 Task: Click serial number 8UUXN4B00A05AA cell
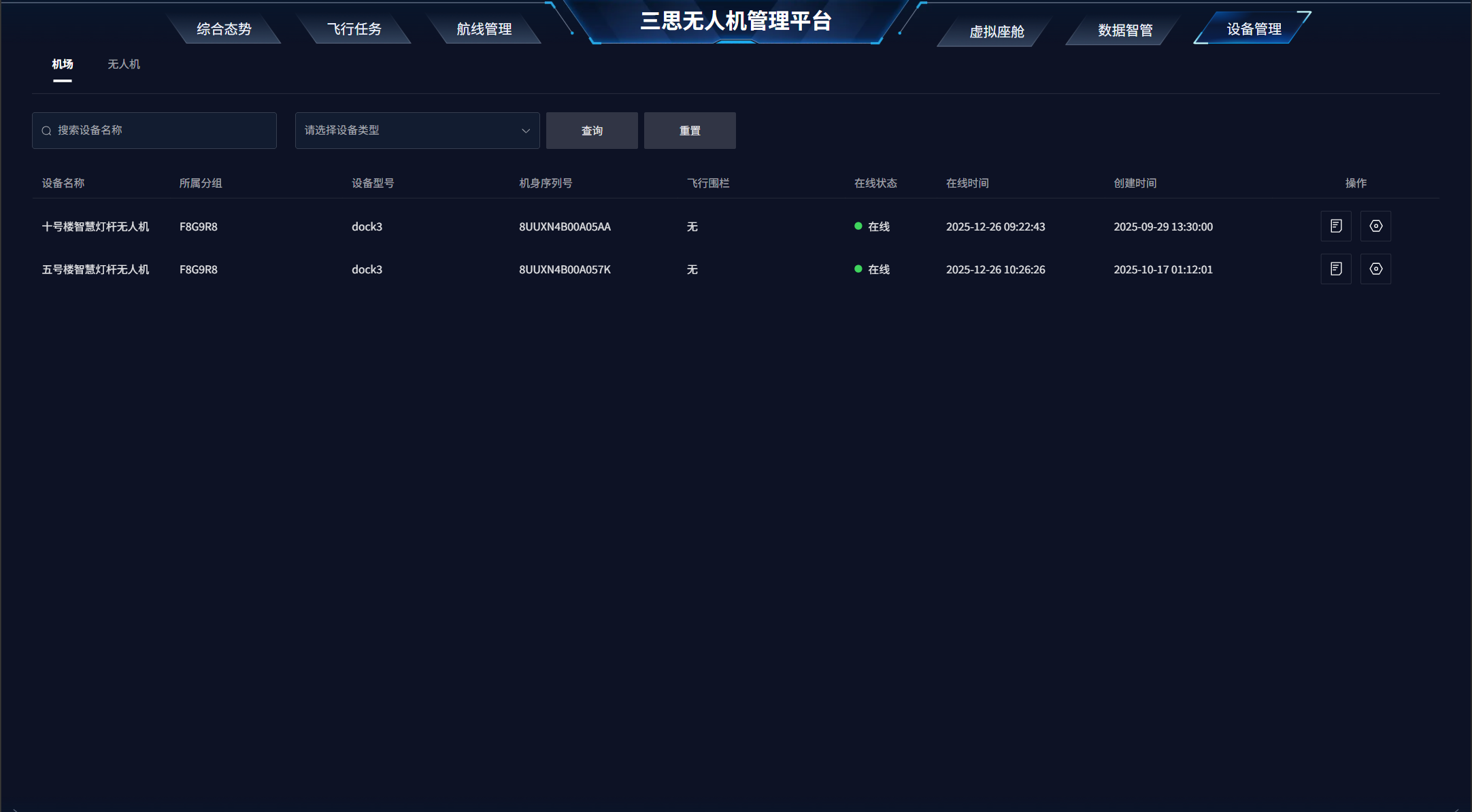(565, 226)
